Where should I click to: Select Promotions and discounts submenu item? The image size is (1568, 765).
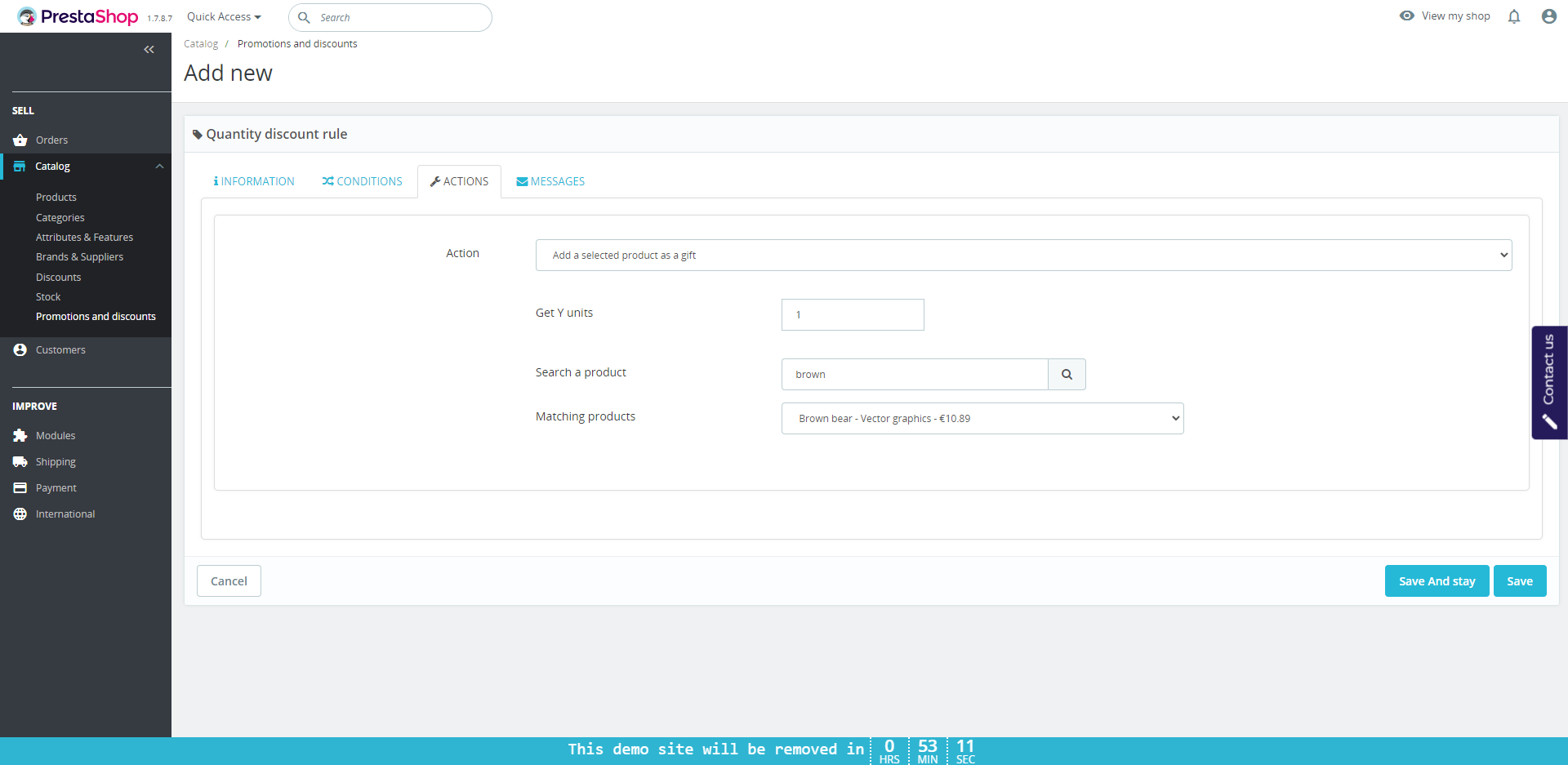click(x=96, y=317)
